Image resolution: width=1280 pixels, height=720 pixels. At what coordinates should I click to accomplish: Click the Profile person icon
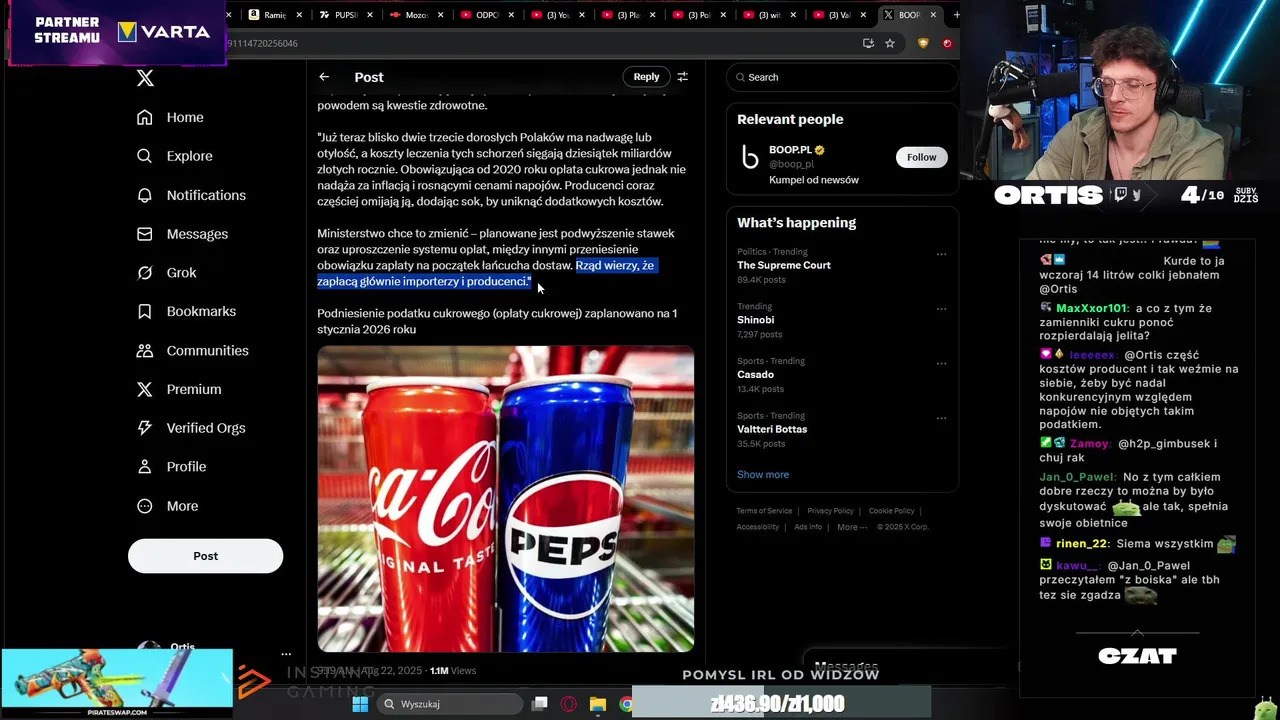click(145, 467)
